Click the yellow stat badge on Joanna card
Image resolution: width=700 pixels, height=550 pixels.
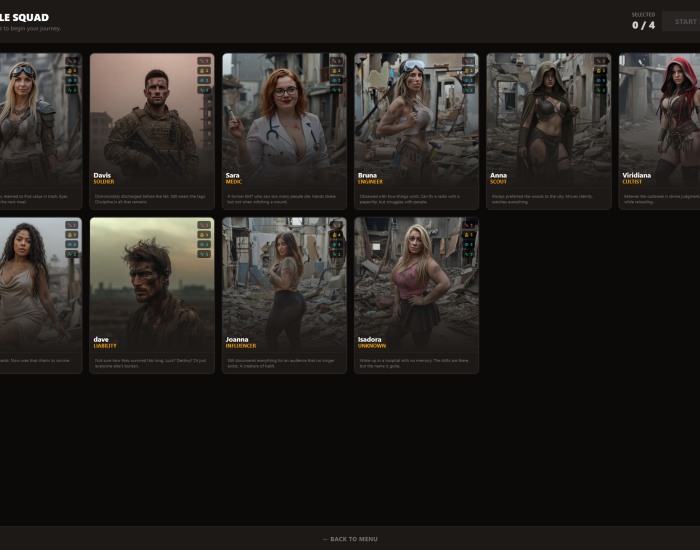(x=336, y=235)
